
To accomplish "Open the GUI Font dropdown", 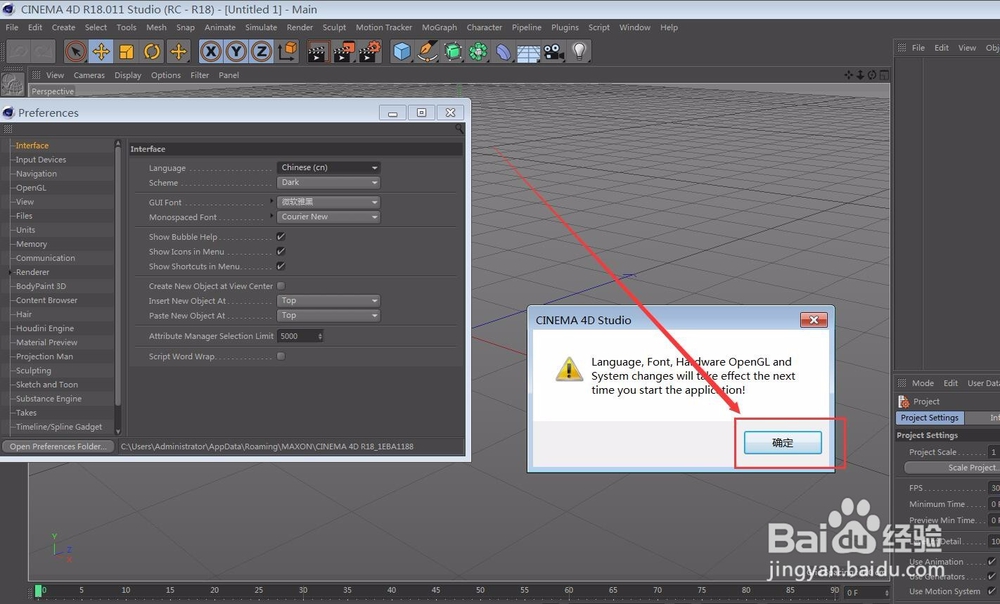I will (328, 202).
